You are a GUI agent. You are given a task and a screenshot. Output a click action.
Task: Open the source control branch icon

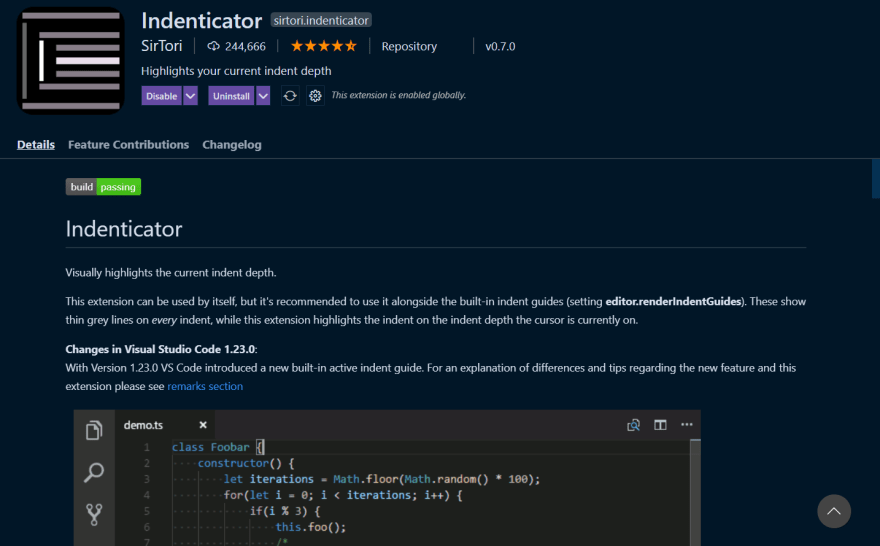[x=94, y=514]
